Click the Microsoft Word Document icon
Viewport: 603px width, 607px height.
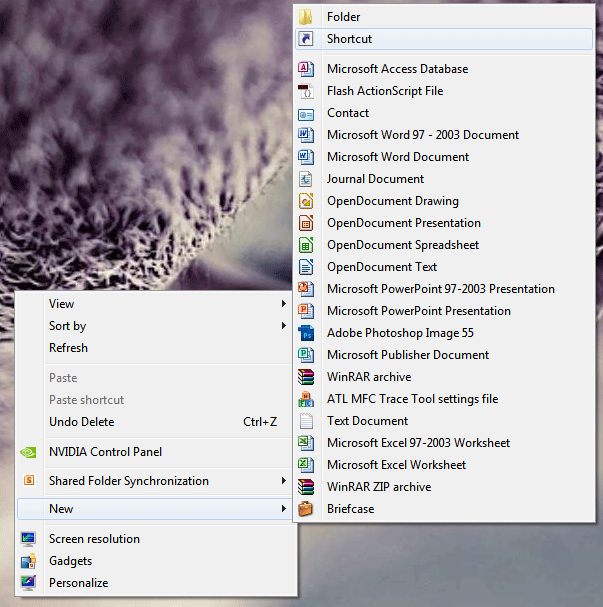(x=306, y=157)
